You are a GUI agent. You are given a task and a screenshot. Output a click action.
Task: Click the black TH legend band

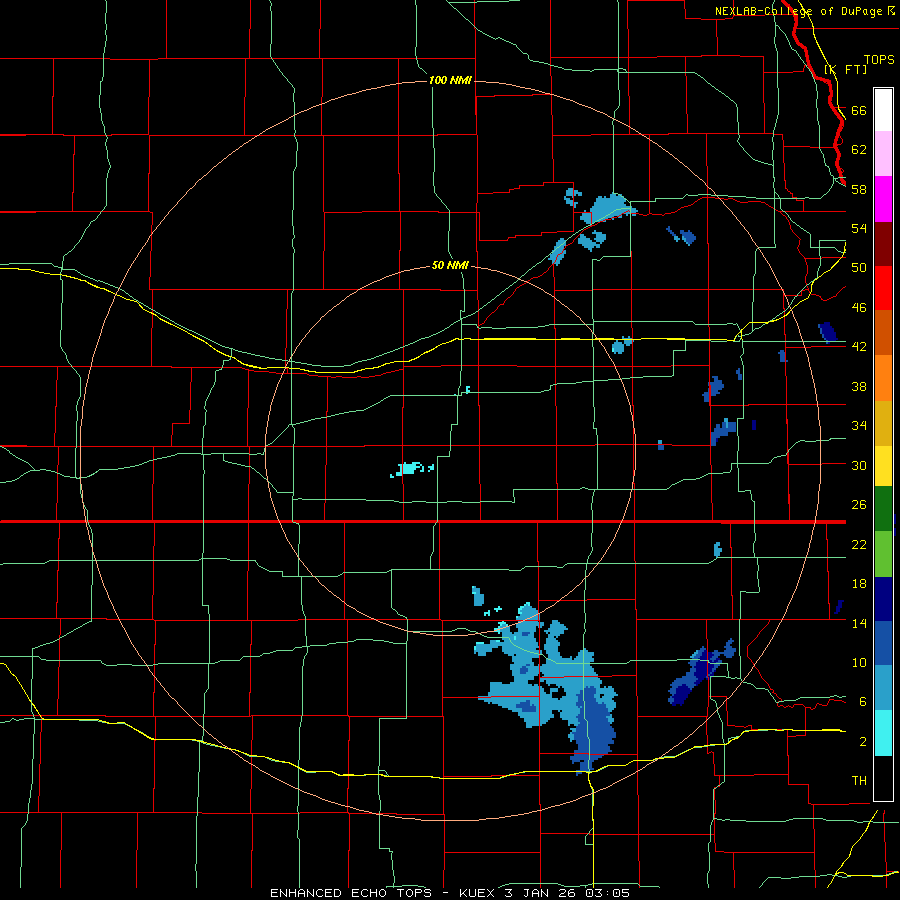point(883,778)
